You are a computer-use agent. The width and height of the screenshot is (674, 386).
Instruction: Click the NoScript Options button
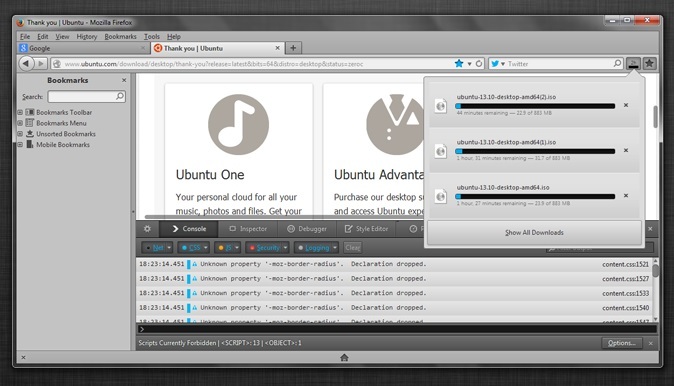pos(622,343)
